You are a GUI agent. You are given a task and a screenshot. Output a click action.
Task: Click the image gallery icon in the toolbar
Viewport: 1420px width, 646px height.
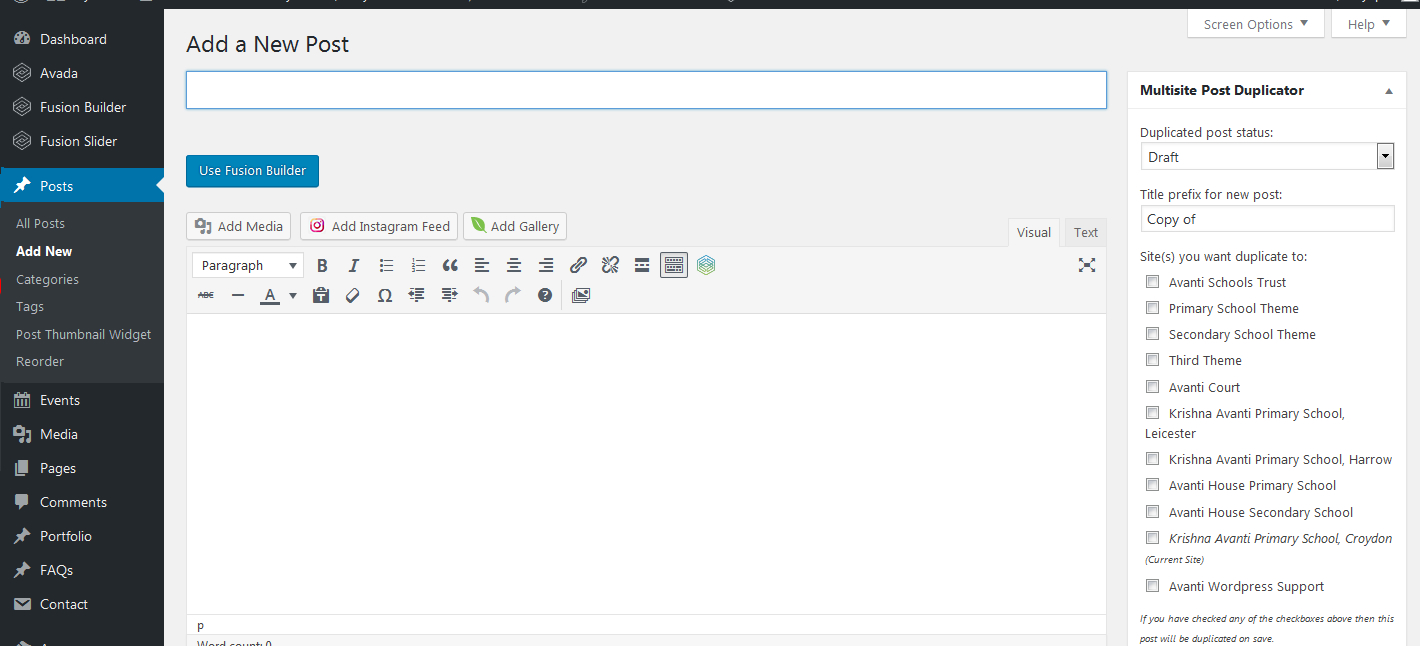coord(581,295)
